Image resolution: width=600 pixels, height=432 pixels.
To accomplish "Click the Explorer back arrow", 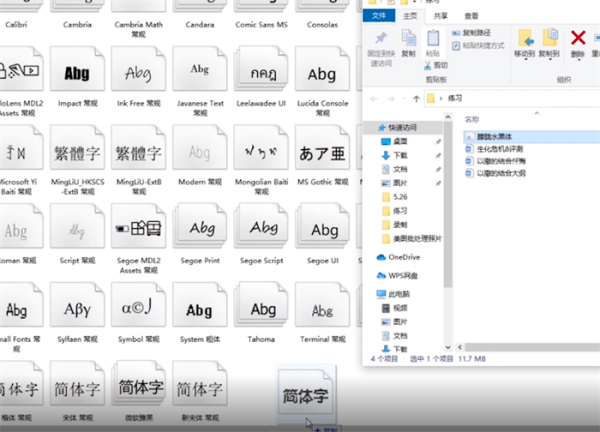I will (x=374, y=99).
